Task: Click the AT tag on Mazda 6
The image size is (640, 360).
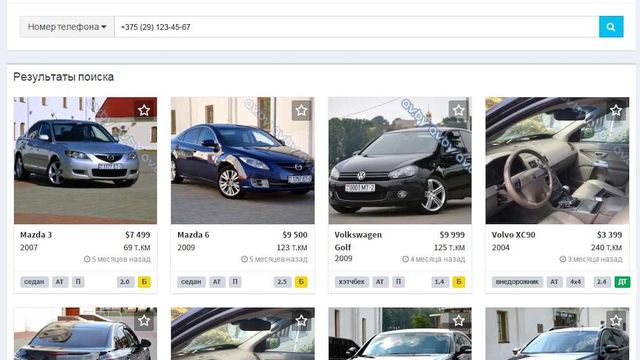Action: (217, 282)
